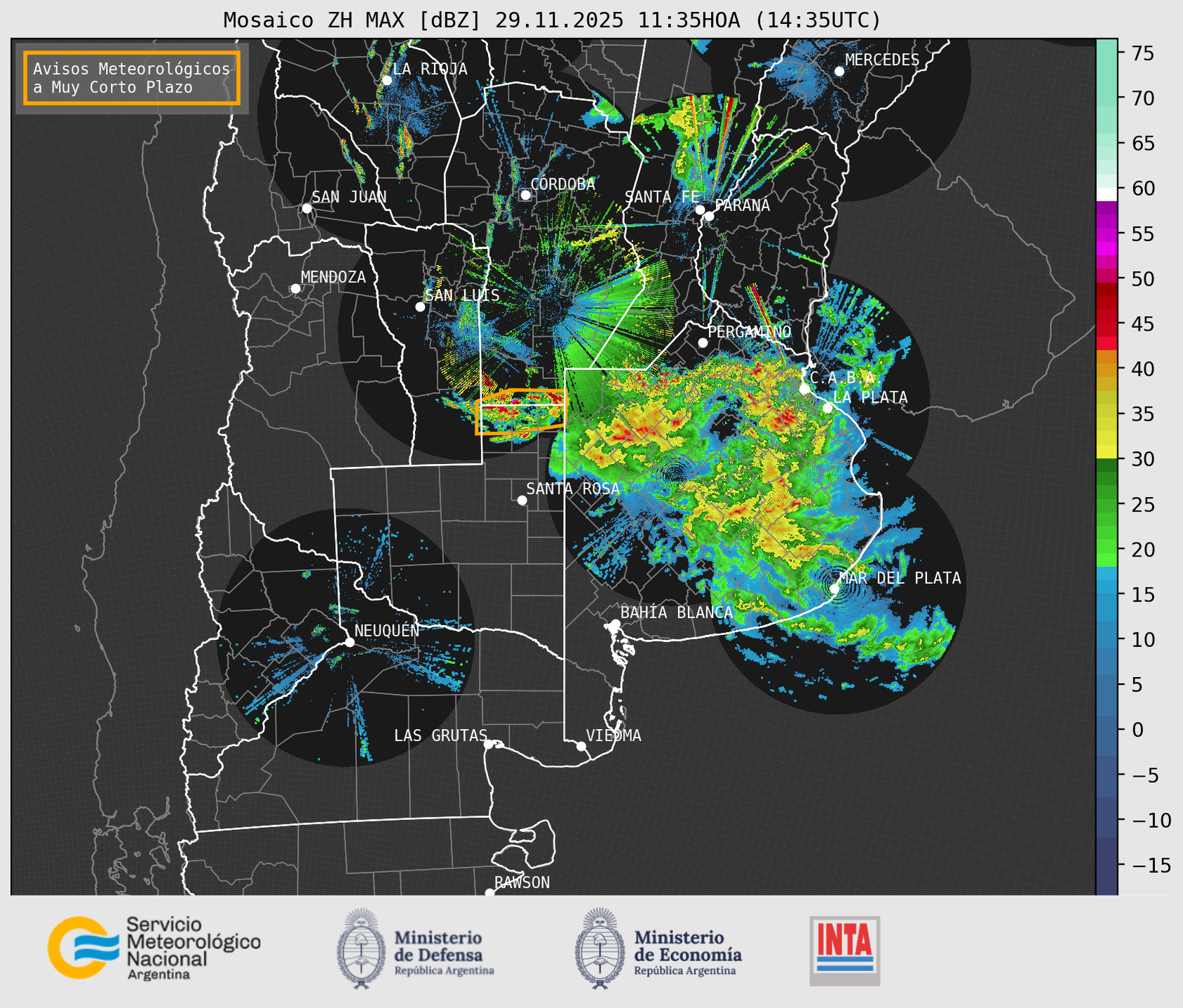1183x1008 pixels.
Task: Click the C.A.B.A city marker
Action: 804,389
